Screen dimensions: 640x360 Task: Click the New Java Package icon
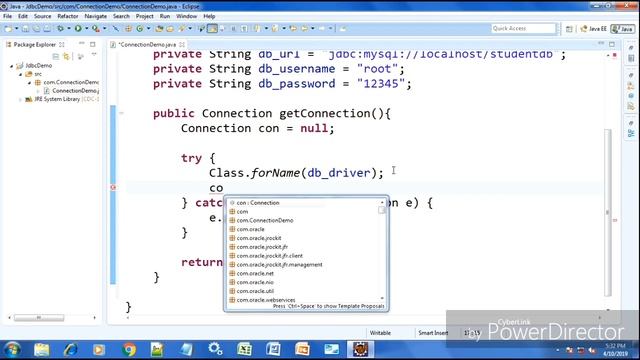[128, 29]
